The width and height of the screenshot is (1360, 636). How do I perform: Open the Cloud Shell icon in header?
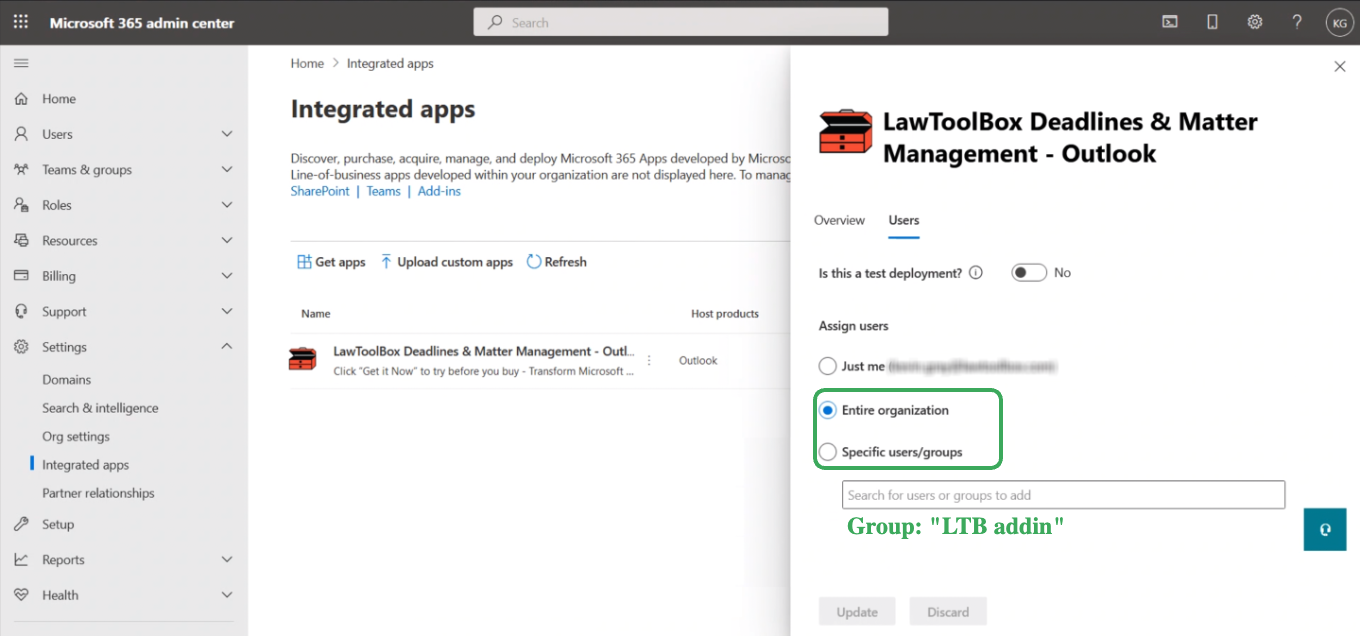tap(1169, 22)
